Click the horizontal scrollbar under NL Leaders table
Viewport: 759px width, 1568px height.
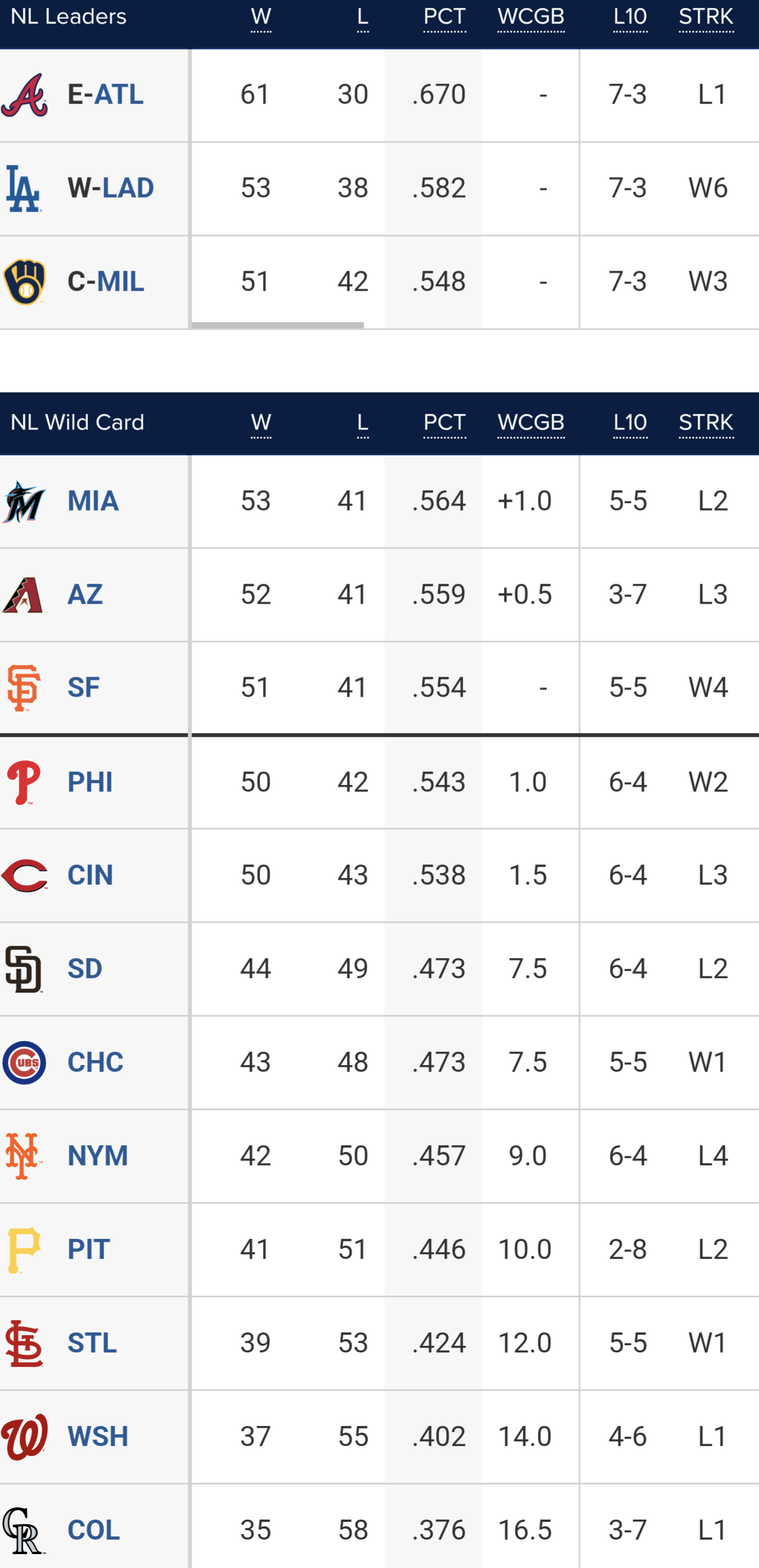click(x=277, y=326)
